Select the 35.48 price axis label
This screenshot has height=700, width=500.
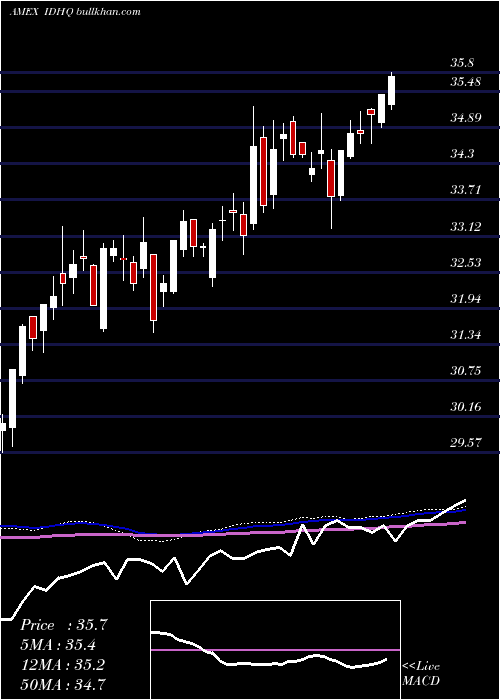[465, 82]
